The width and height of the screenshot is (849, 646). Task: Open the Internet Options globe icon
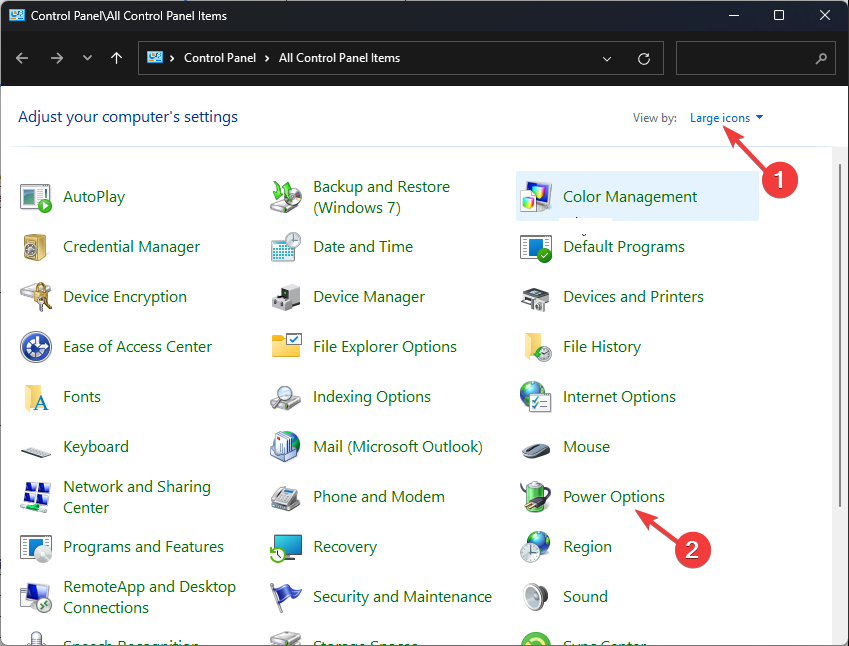tap(536, 397)
